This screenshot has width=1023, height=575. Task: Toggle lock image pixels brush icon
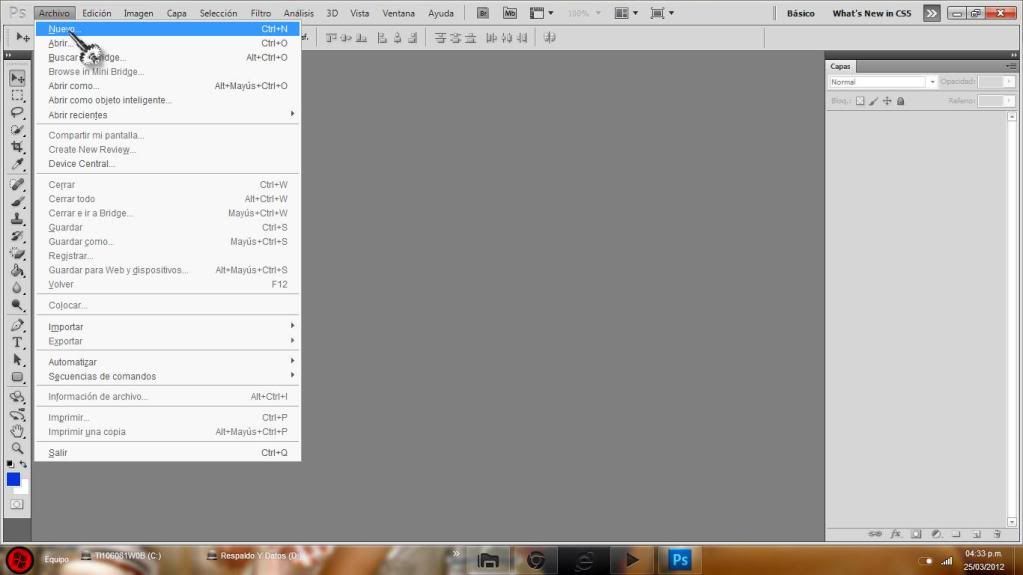[x=874, y=101]
